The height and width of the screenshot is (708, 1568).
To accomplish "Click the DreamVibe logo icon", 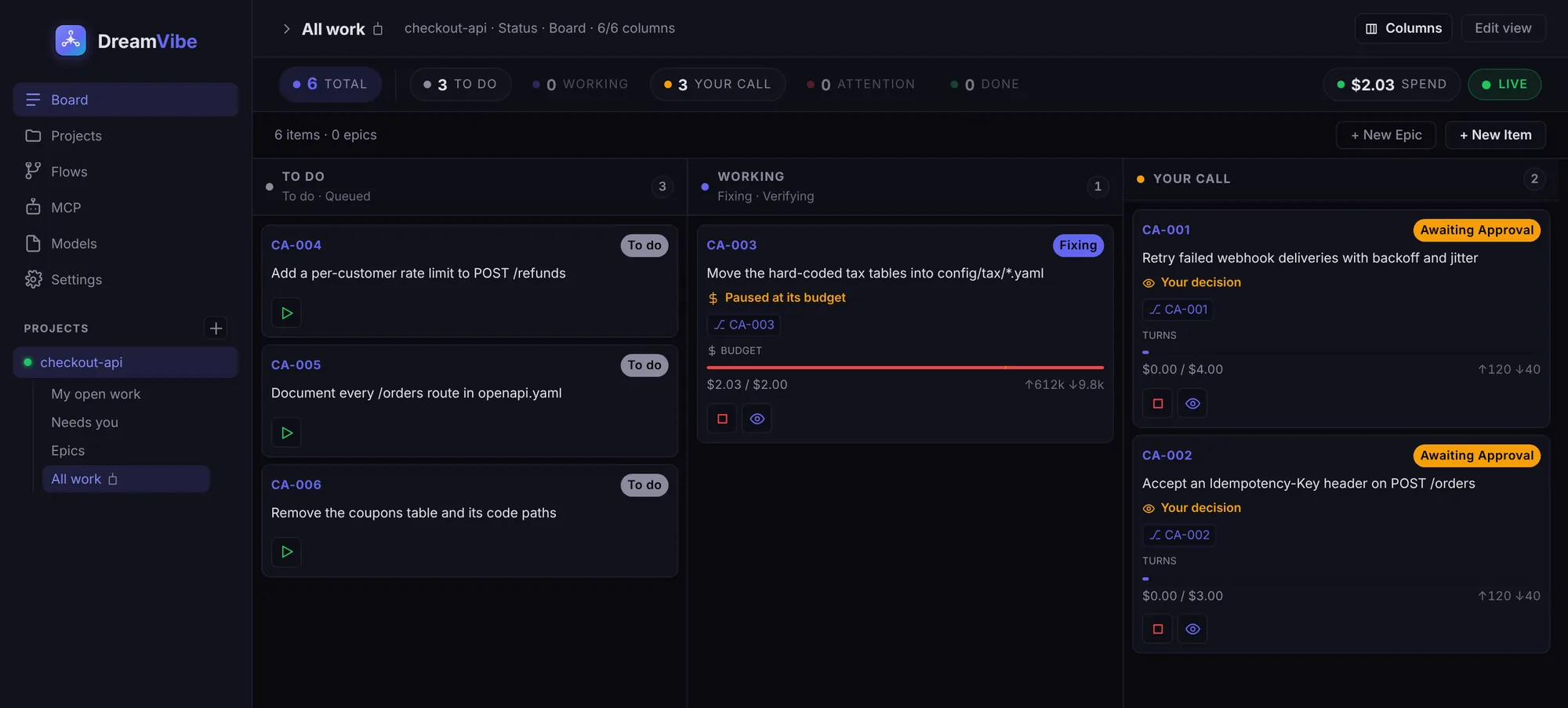I will coord(71,41).
